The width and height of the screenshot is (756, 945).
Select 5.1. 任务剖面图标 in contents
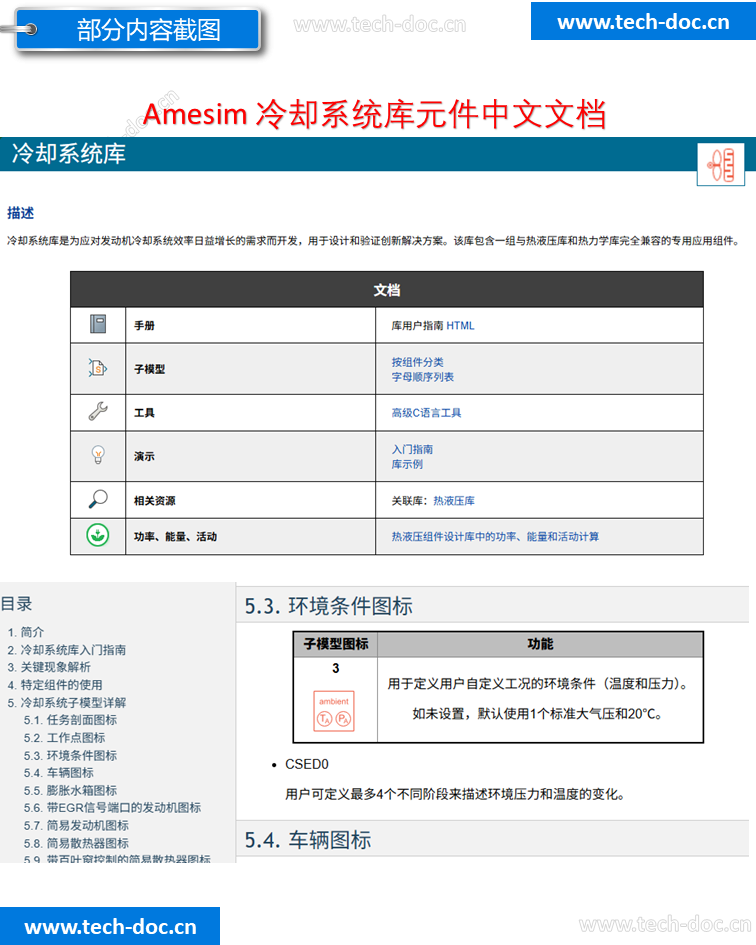(x=71, y=720)
